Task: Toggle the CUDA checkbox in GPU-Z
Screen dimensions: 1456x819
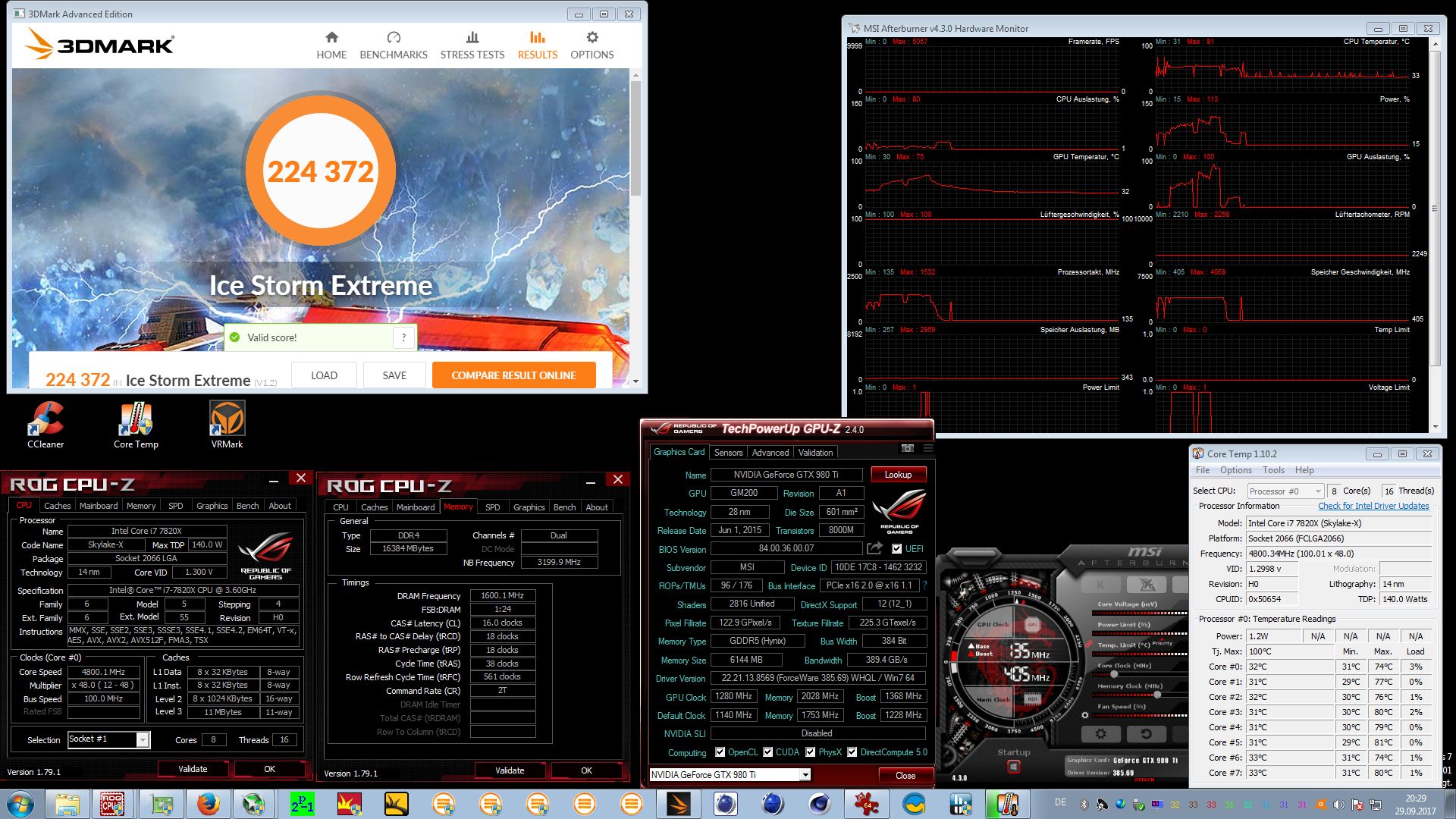Action: tap(768, 752)
